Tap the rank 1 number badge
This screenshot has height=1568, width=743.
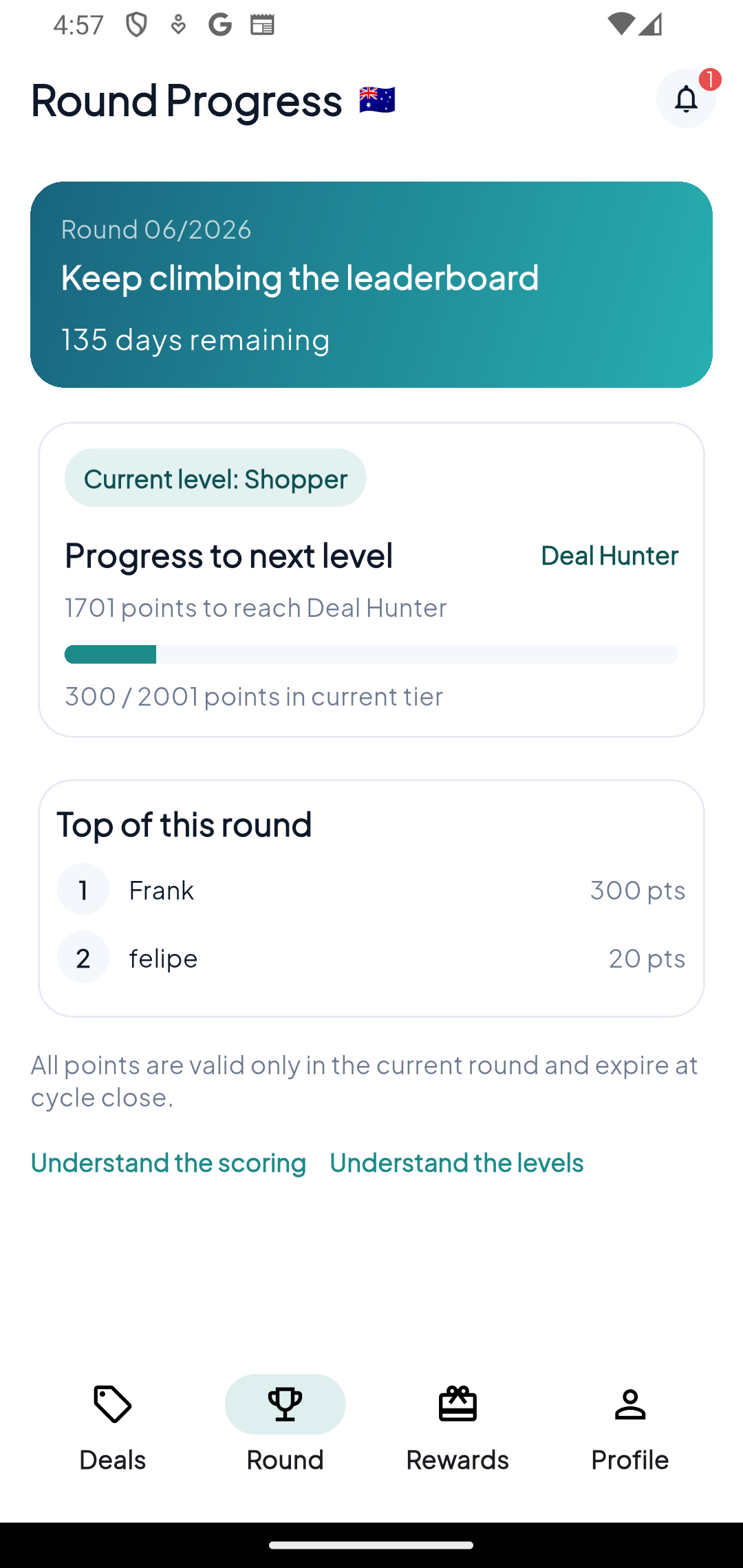click(83, 889)
